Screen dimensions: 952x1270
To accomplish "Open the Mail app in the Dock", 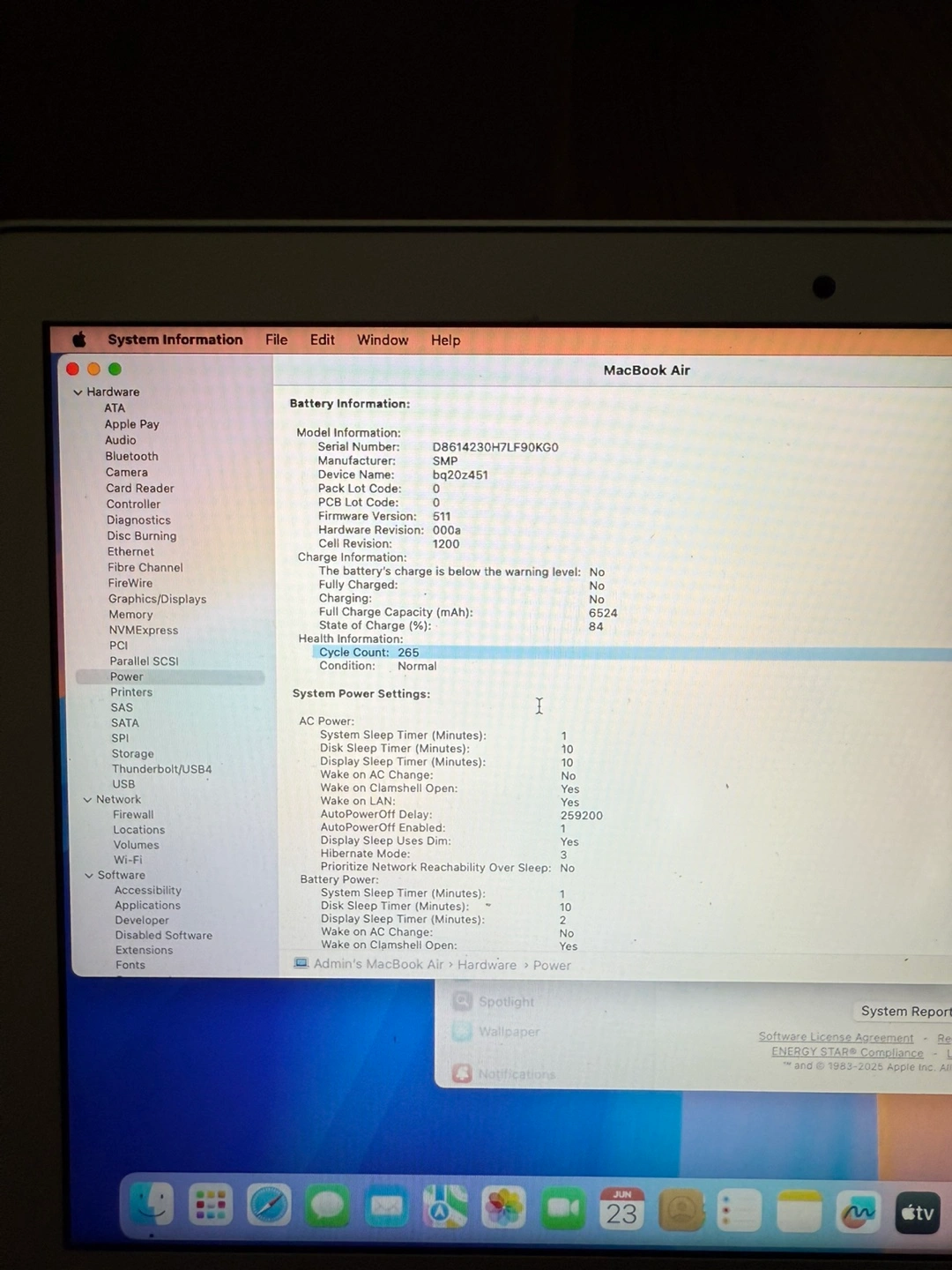I will coord(387,1206).
